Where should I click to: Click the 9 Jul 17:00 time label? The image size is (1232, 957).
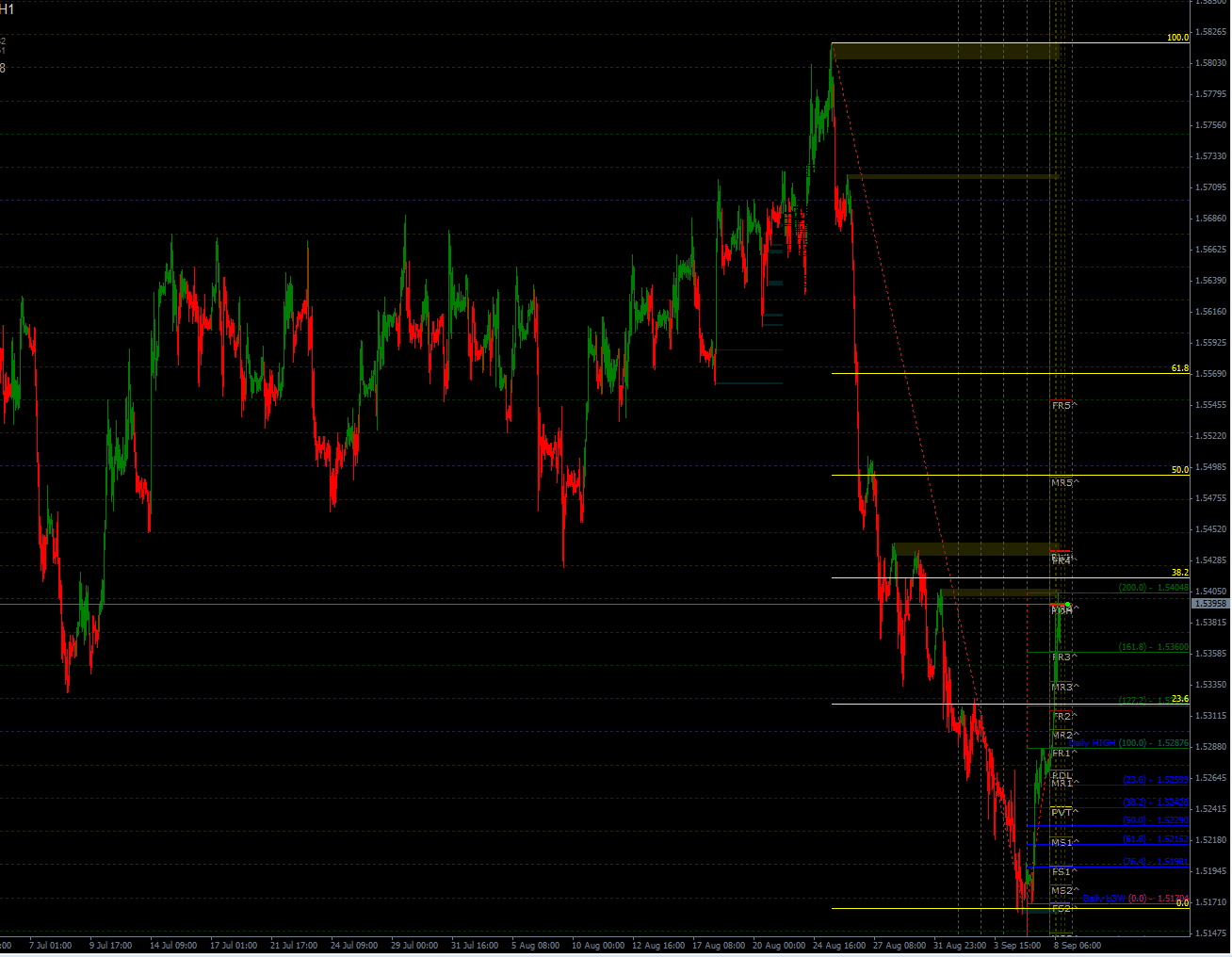(x=110, y=945)
